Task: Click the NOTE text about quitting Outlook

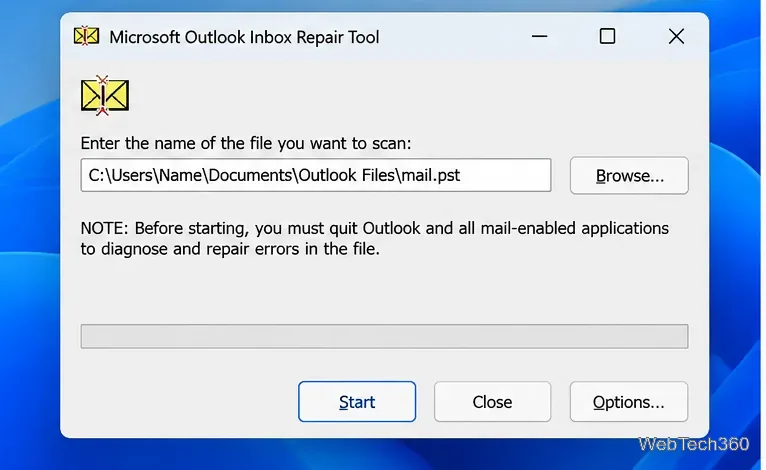Action: coord(375,238)
